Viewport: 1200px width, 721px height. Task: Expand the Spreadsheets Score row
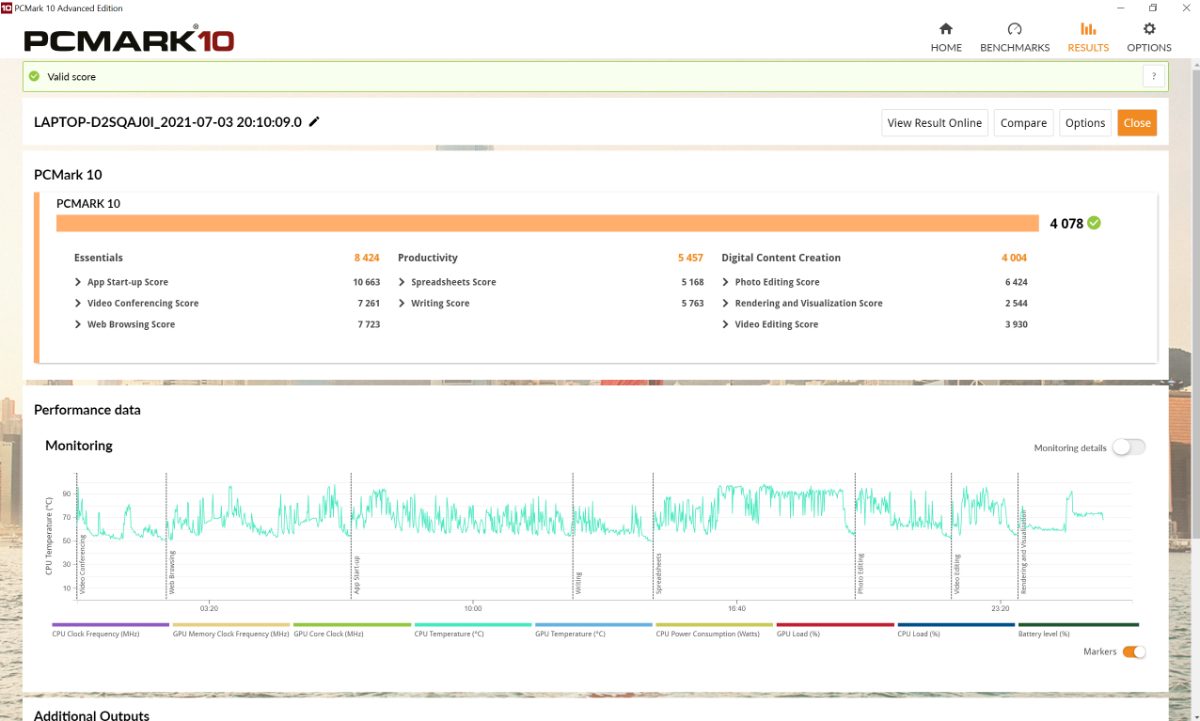pyautogui.click(x=402, y=282)
